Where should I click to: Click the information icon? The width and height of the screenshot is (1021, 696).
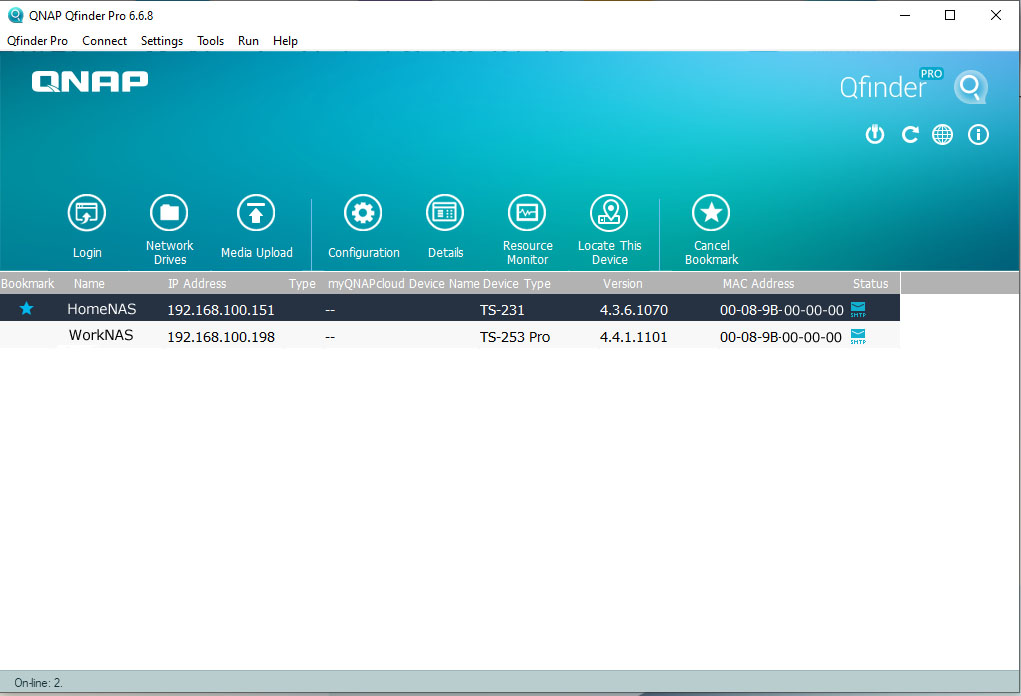click(978, 135)
